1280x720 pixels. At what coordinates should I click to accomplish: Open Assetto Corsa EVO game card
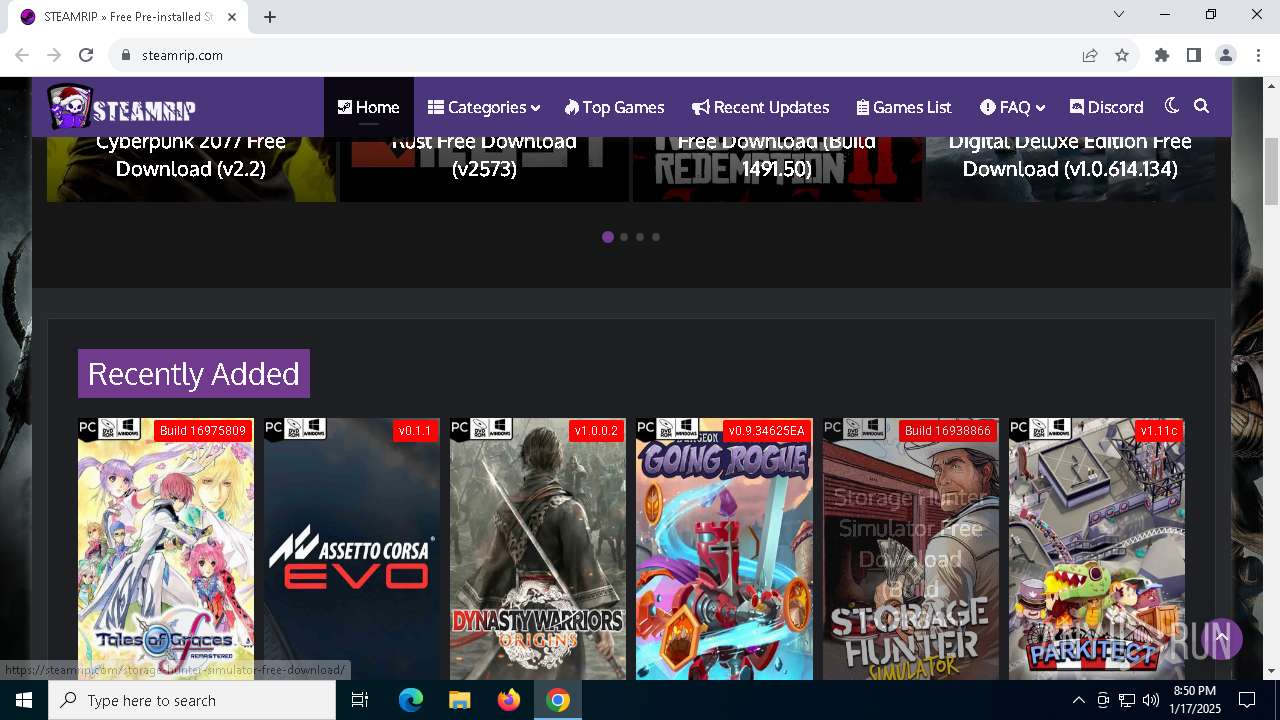coord(352,550)
